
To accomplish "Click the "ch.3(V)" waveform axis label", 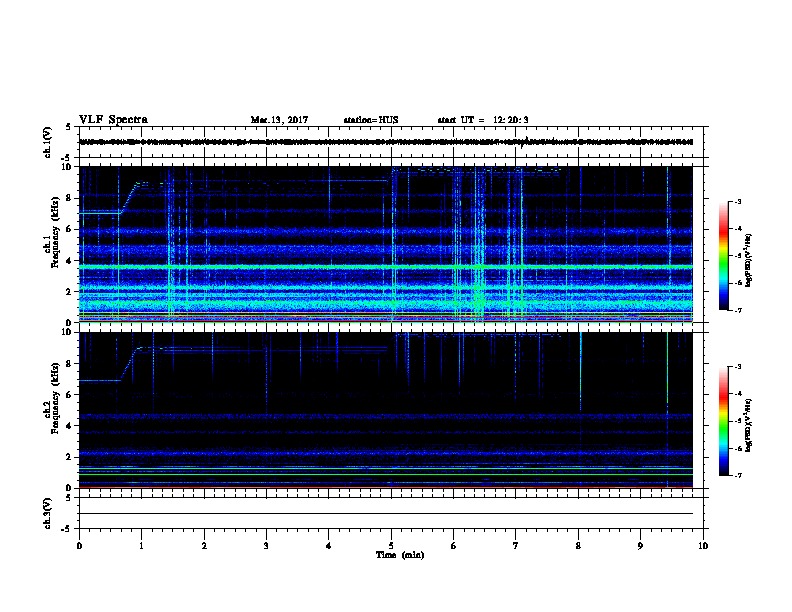I will (x=47, y=513).
